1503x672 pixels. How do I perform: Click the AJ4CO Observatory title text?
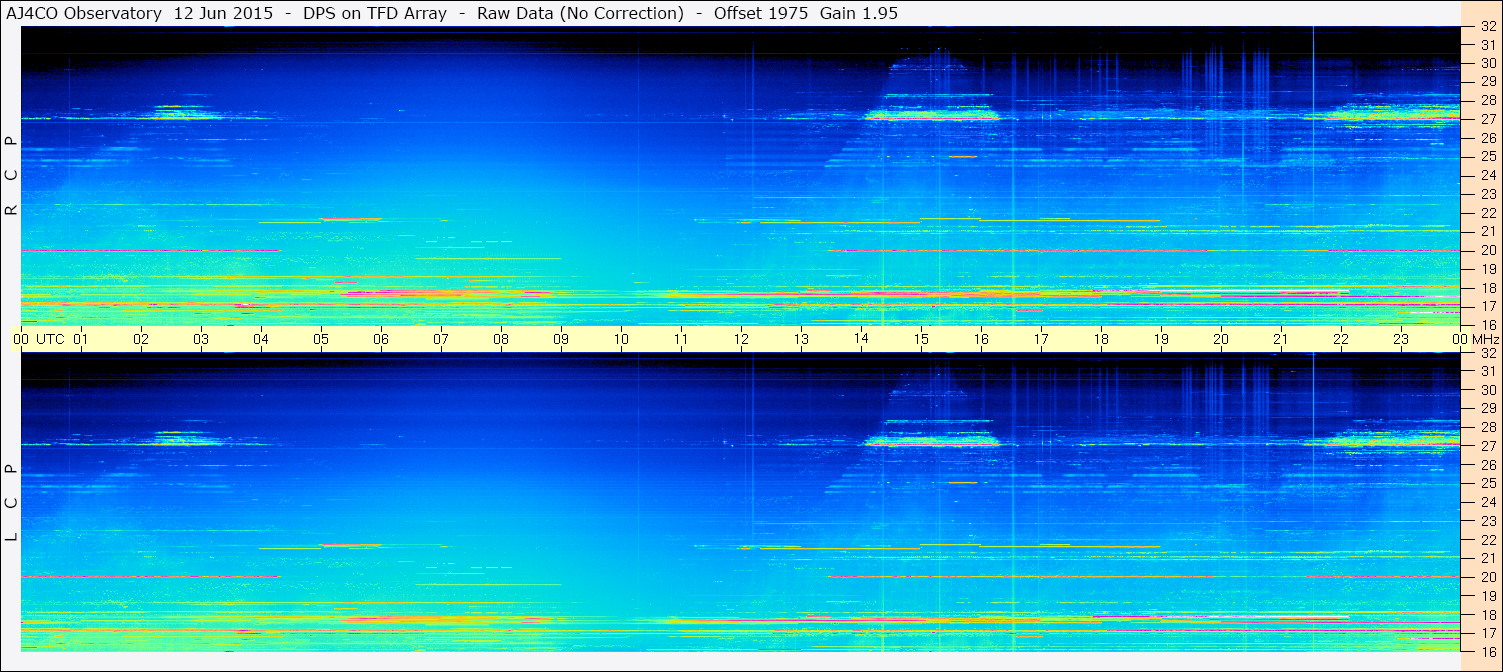84,13
